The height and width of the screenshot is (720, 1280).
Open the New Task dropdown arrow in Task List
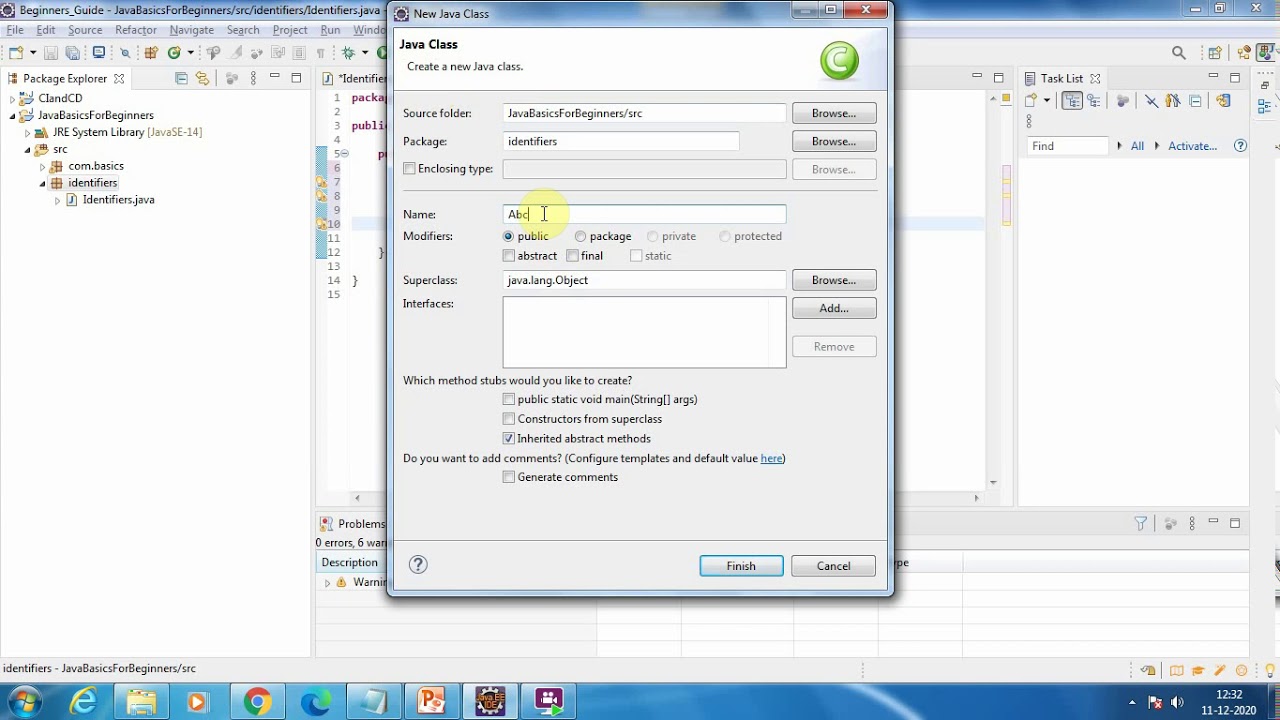coord(1047,101)
